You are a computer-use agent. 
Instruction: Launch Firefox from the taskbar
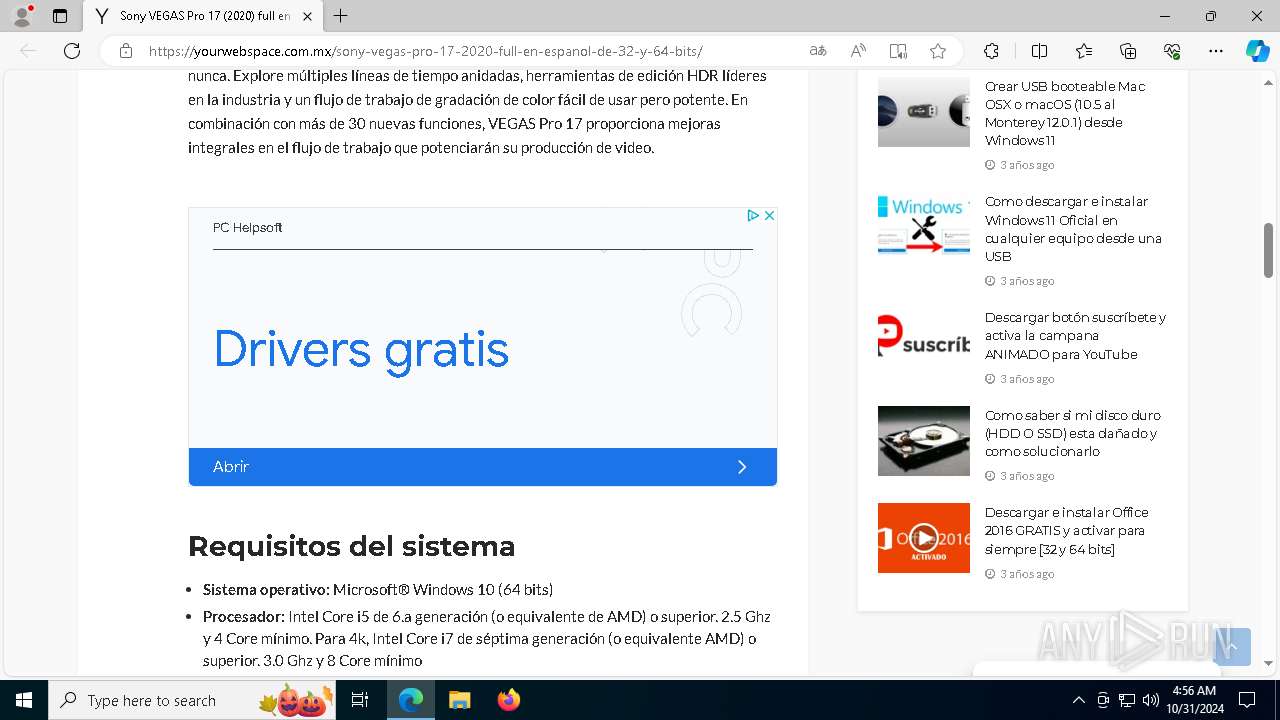(x=509, y=700)
